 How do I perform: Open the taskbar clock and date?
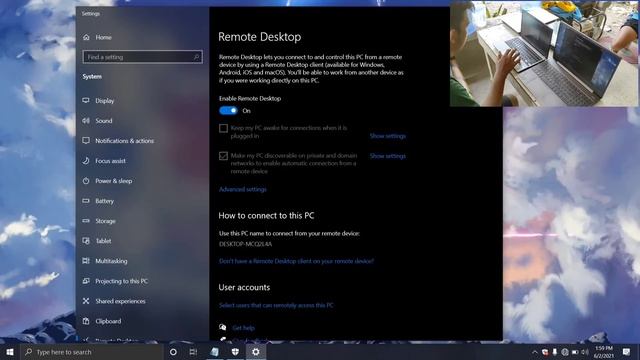click(604, 352)
